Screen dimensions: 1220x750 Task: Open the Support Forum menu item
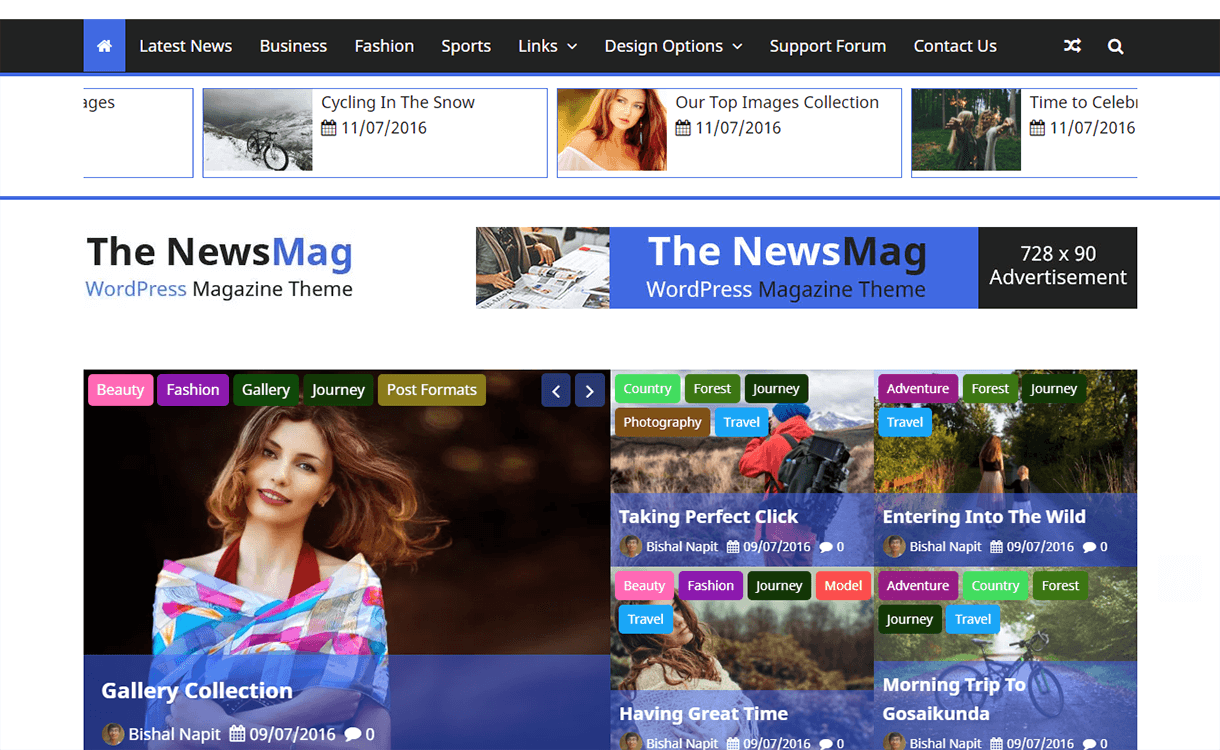[x=828, y=46]
